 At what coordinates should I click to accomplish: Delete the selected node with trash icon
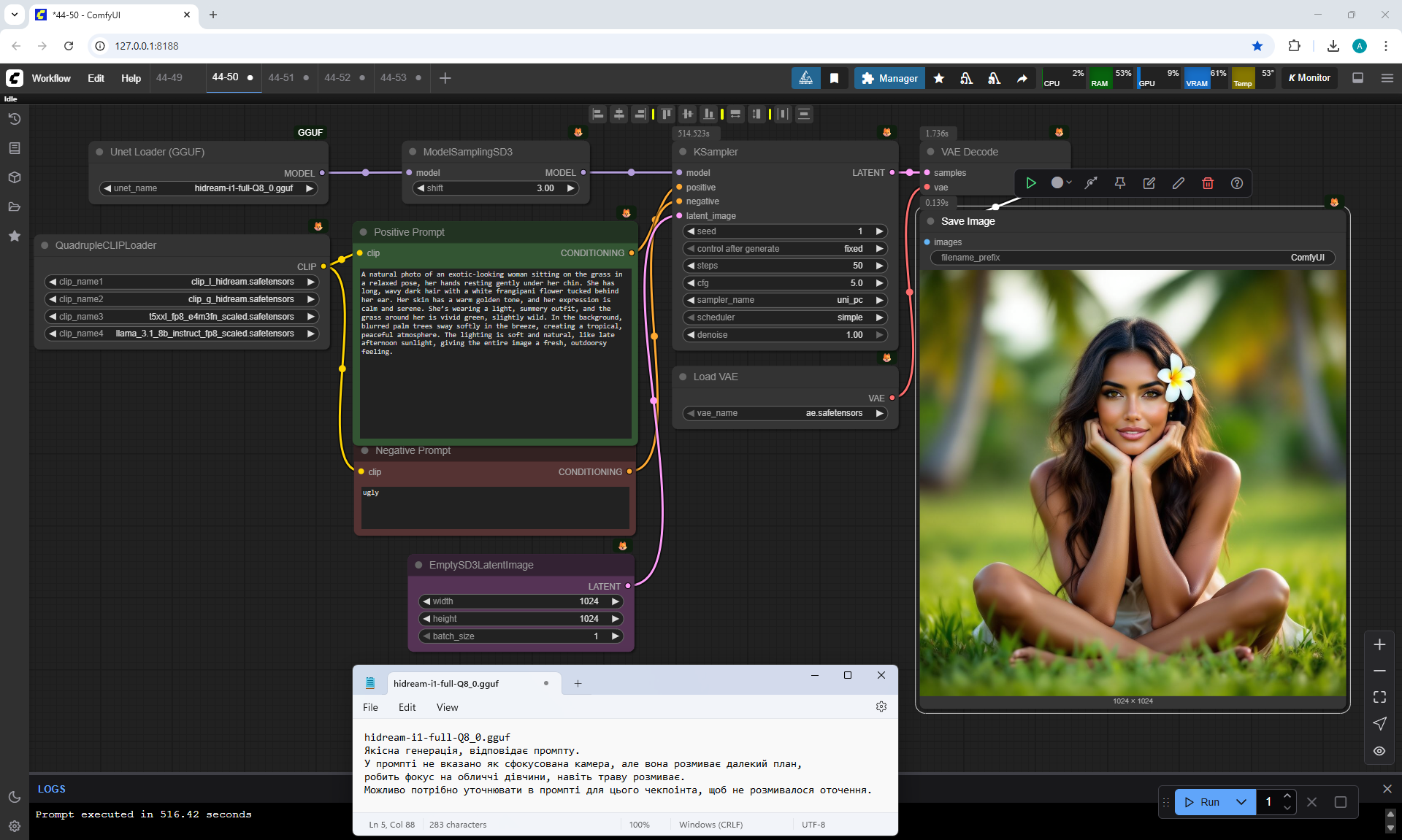(x=1207, y=183)
